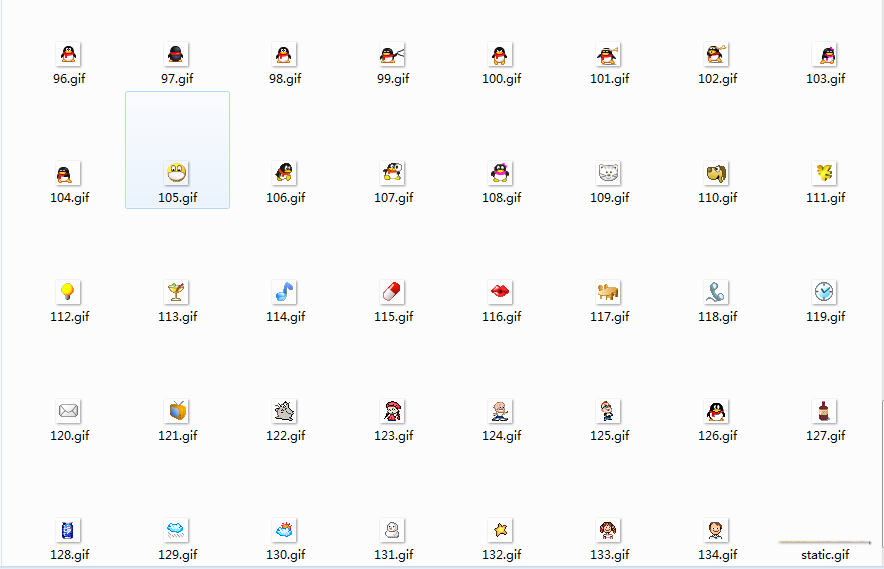Screen dimensions: 884x569
Task: Select the 123.gif red hat girl icon
Action: coord(392,411)
